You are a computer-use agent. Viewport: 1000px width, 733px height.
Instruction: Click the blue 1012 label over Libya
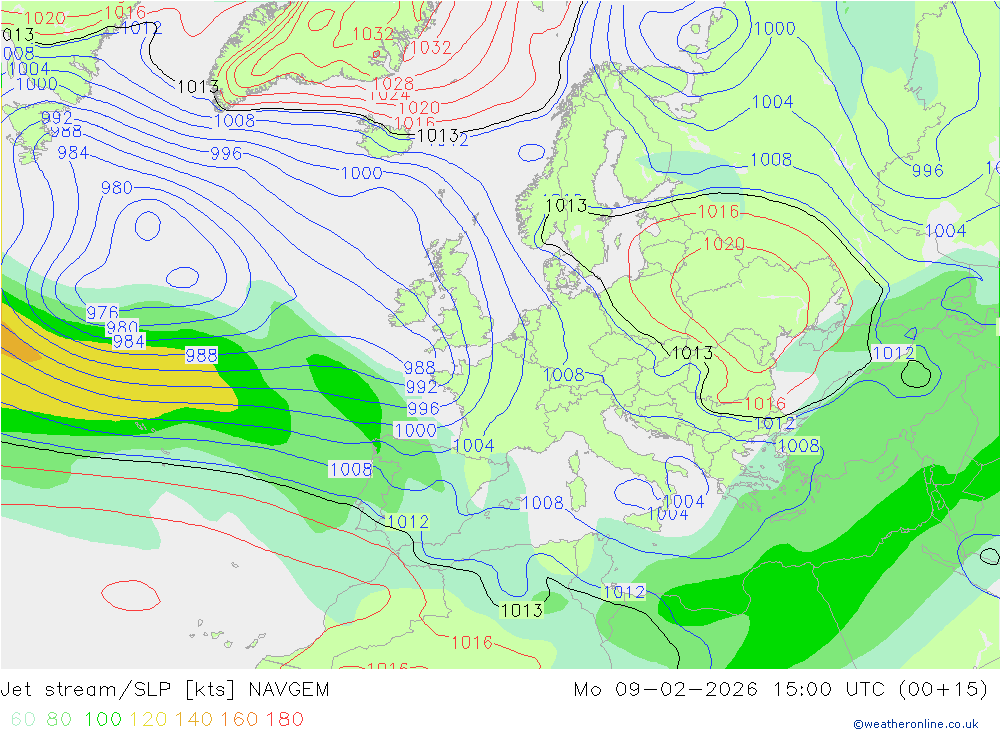point(624,592)
